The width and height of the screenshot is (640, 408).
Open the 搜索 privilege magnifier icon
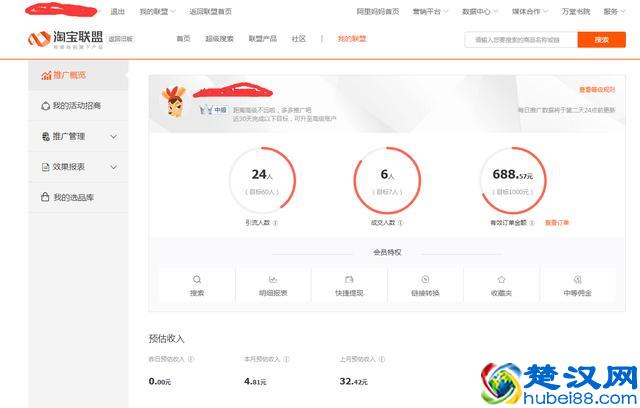197,279
